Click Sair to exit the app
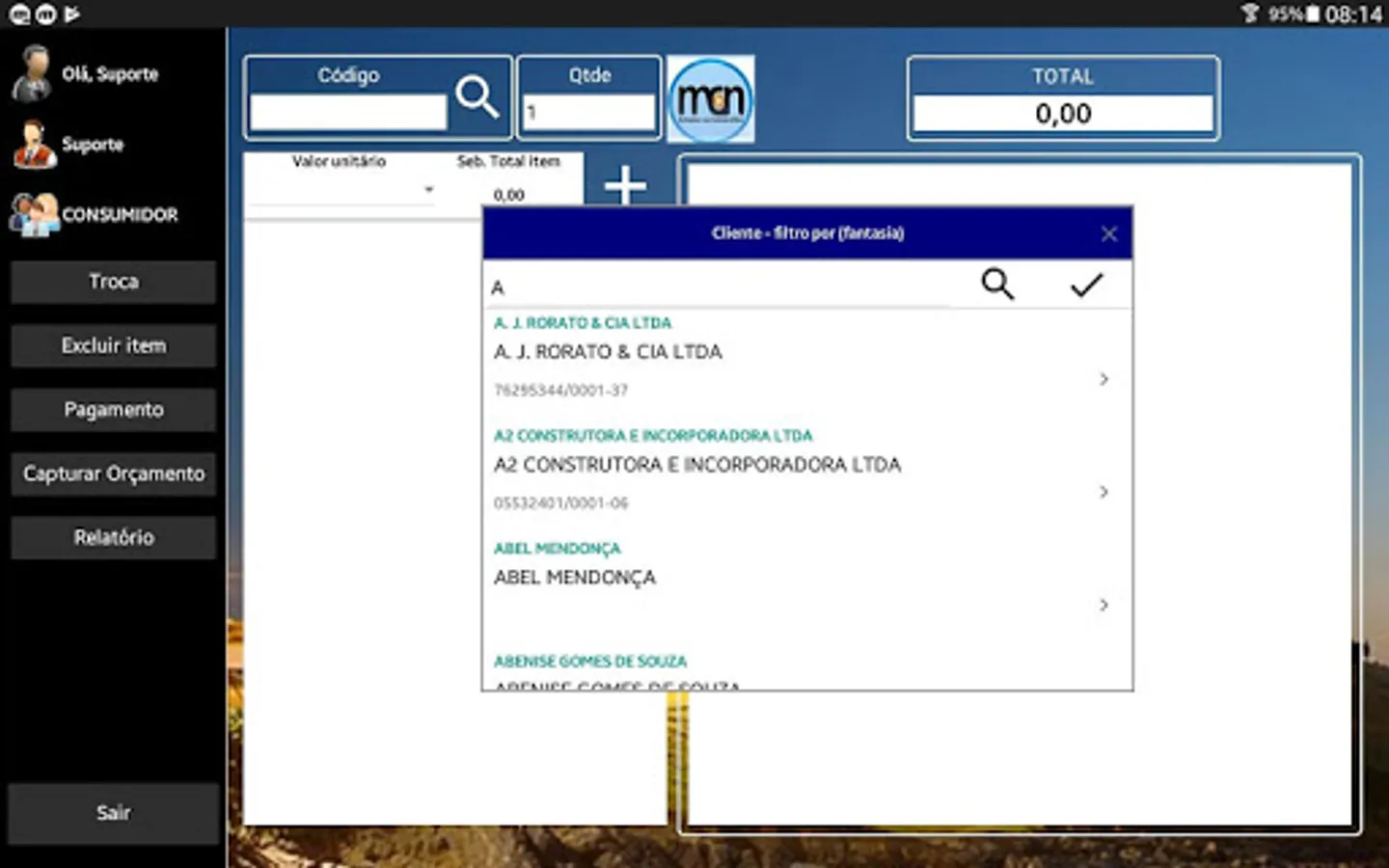 (x=113, y=813)
